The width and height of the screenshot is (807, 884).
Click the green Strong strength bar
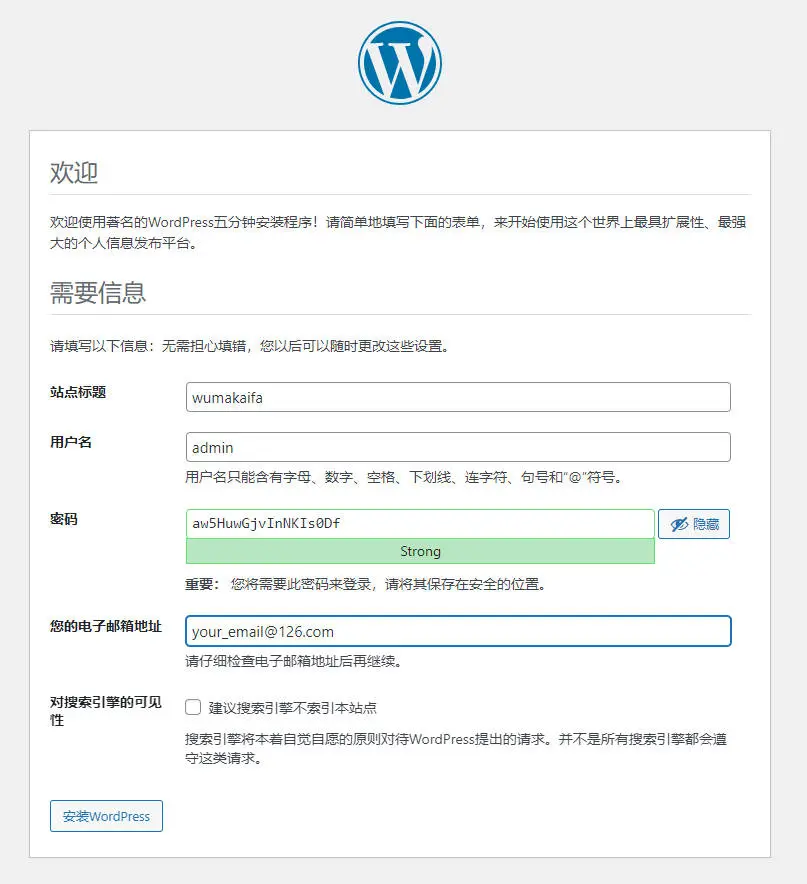[x=420, y=551]
